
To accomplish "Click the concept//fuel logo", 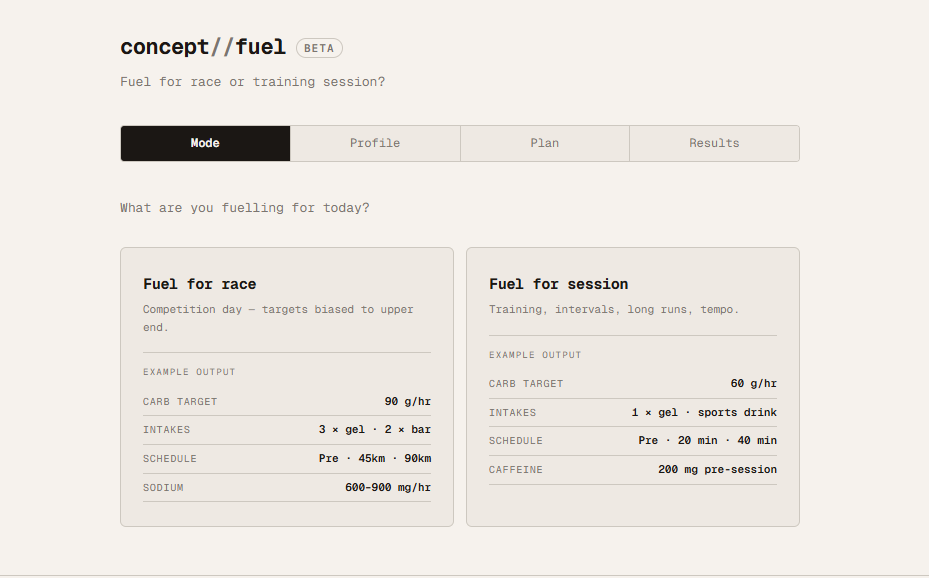I will [203, 47].
